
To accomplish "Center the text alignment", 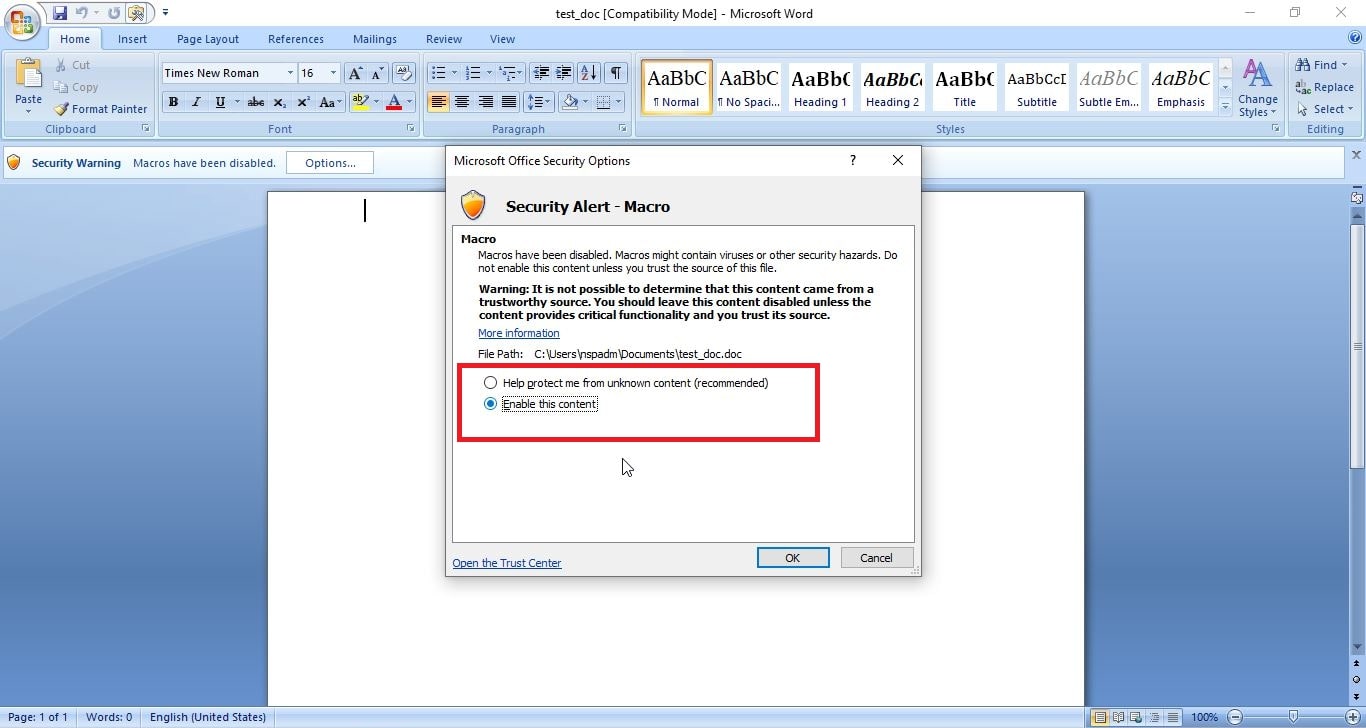I will pos(462,102).
